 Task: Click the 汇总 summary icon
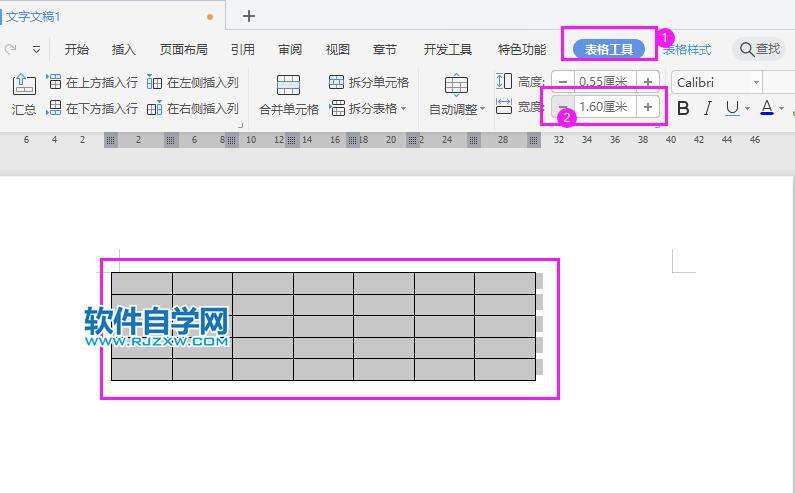click(x=24, y=84)
